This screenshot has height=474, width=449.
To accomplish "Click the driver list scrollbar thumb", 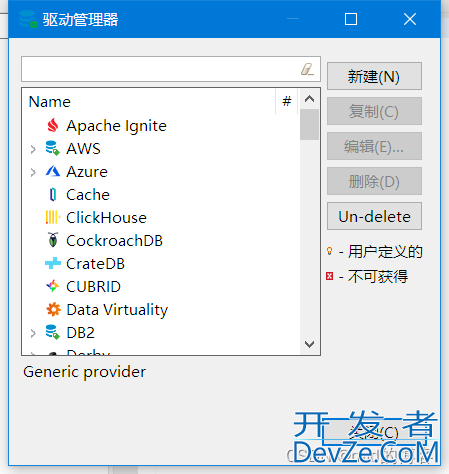I will pos(309,124).
